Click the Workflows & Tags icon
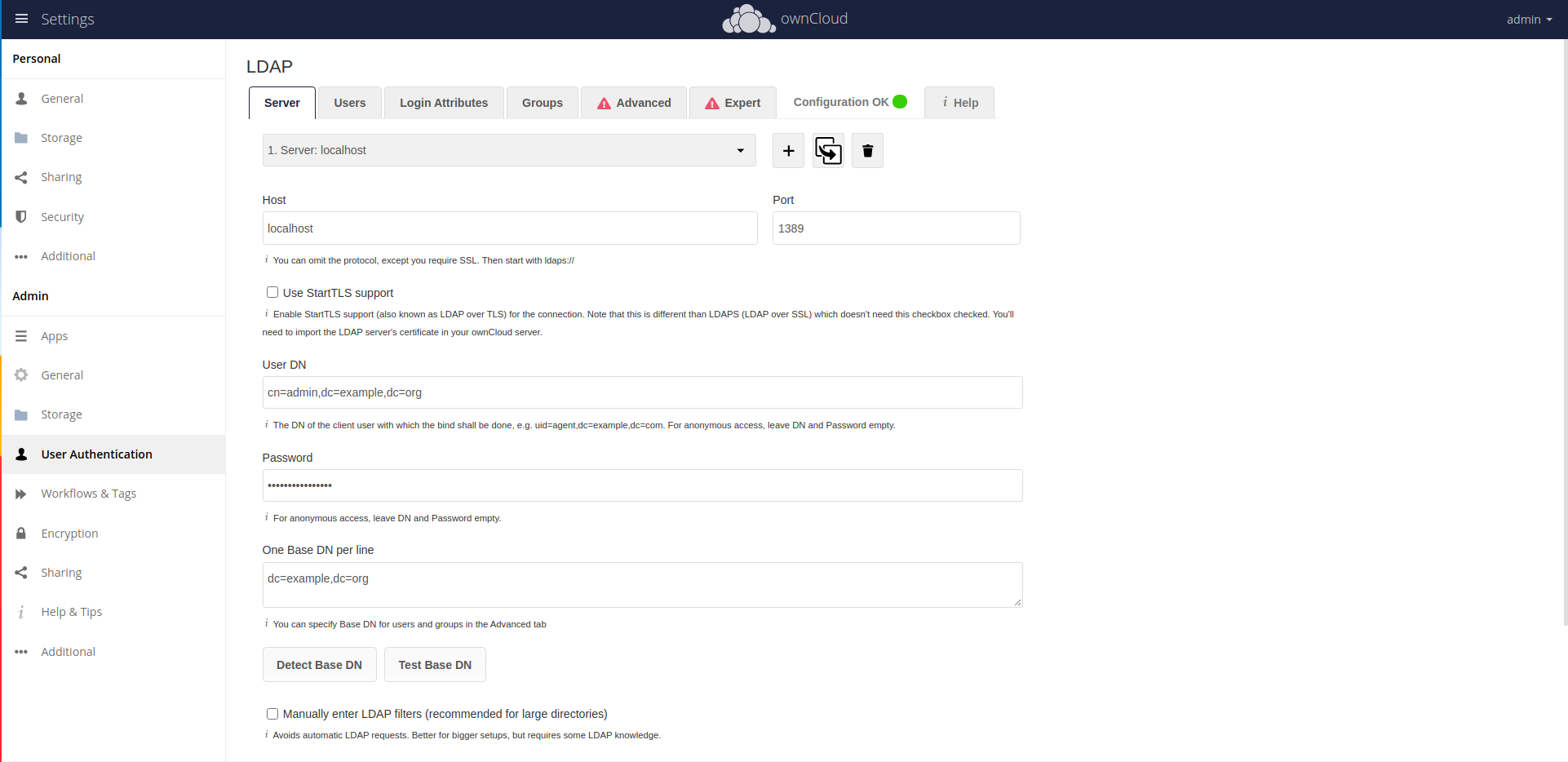Image resolution: width=1568 pixels, height=762 pixels. 21,494
